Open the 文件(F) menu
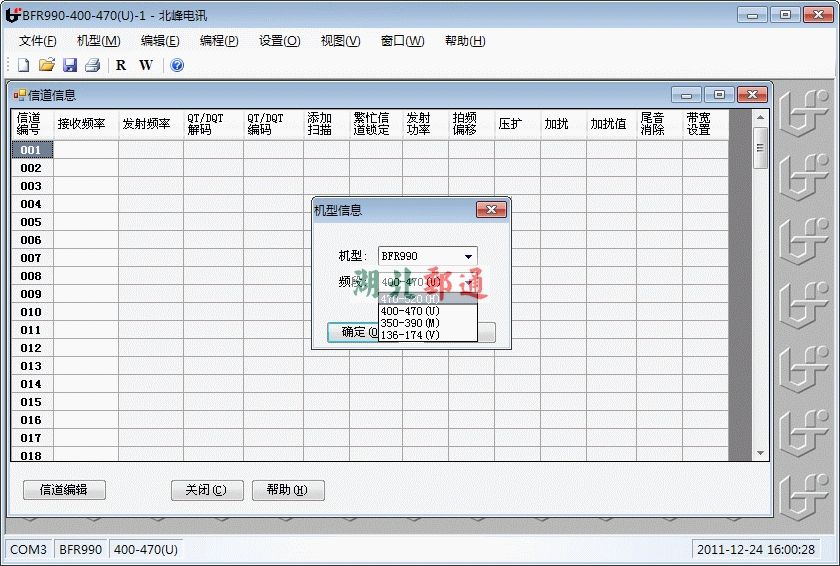 [38, 41]
